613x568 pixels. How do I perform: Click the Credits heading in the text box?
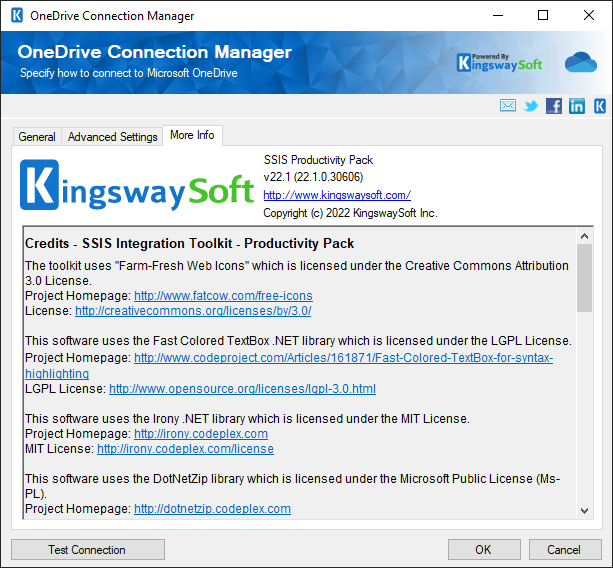[189, 243]
